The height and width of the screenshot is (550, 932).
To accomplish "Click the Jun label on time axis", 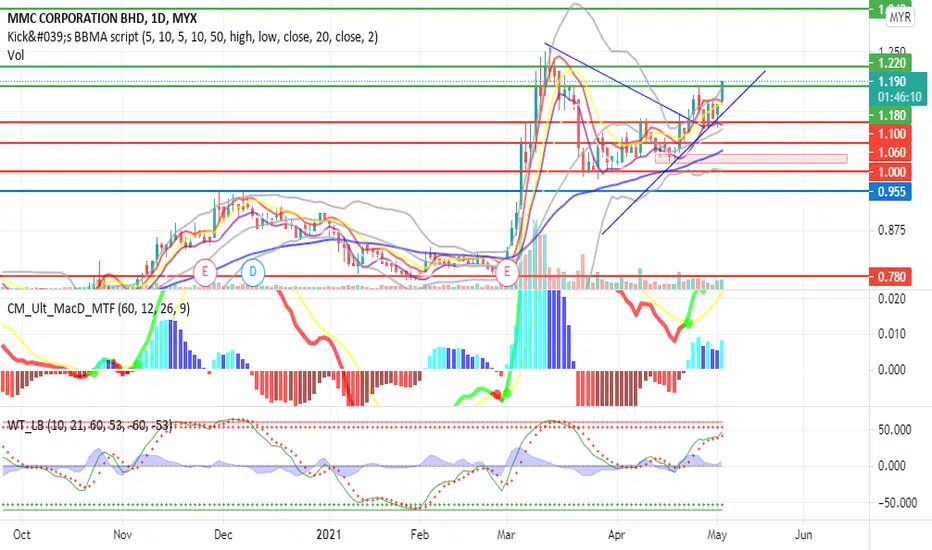I will (x=803, y=535).
